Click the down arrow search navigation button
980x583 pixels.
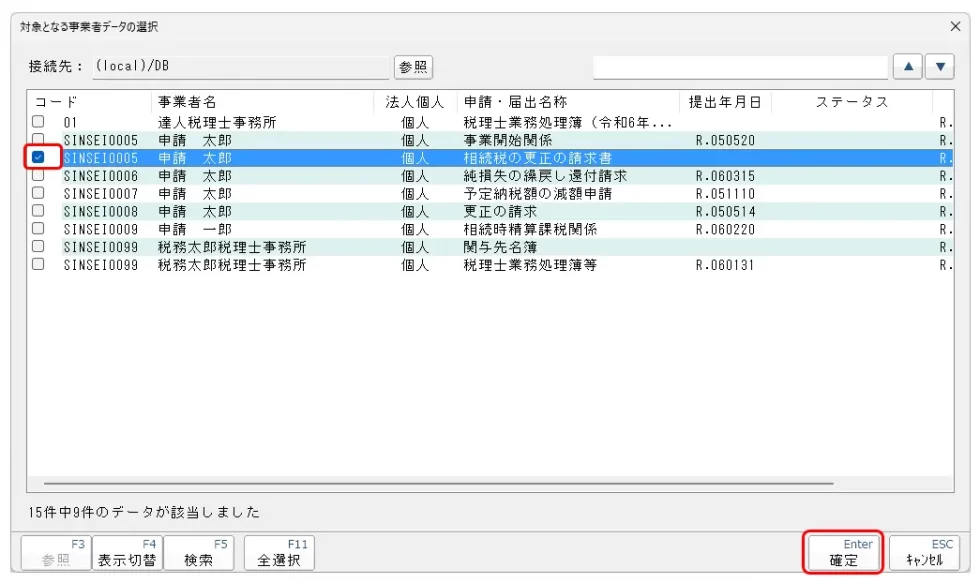(940, 67)
